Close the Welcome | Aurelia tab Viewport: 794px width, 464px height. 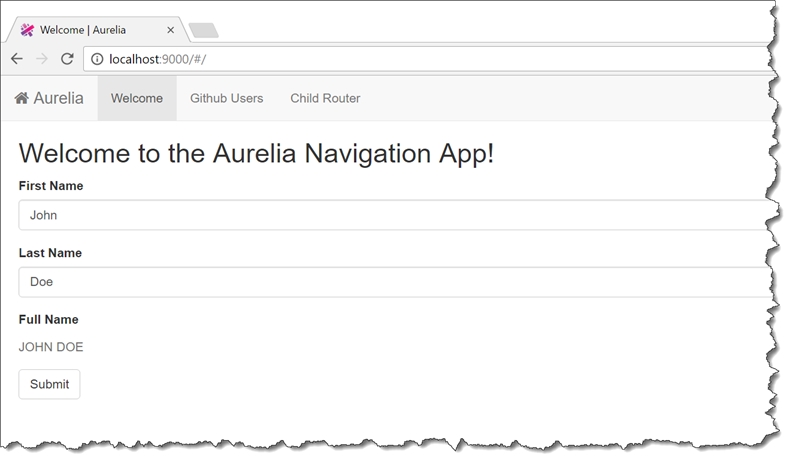click(x=171, y=30)
